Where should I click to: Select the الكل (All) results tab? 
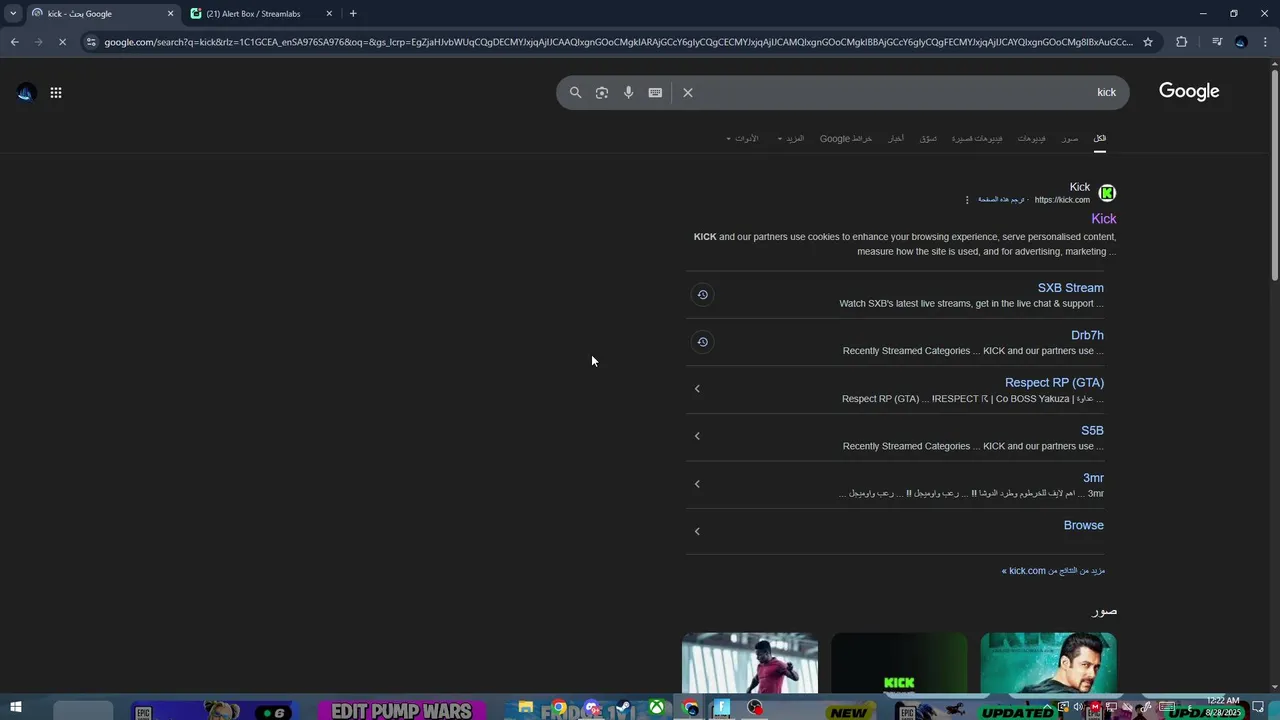click(x=1100, y=138)
